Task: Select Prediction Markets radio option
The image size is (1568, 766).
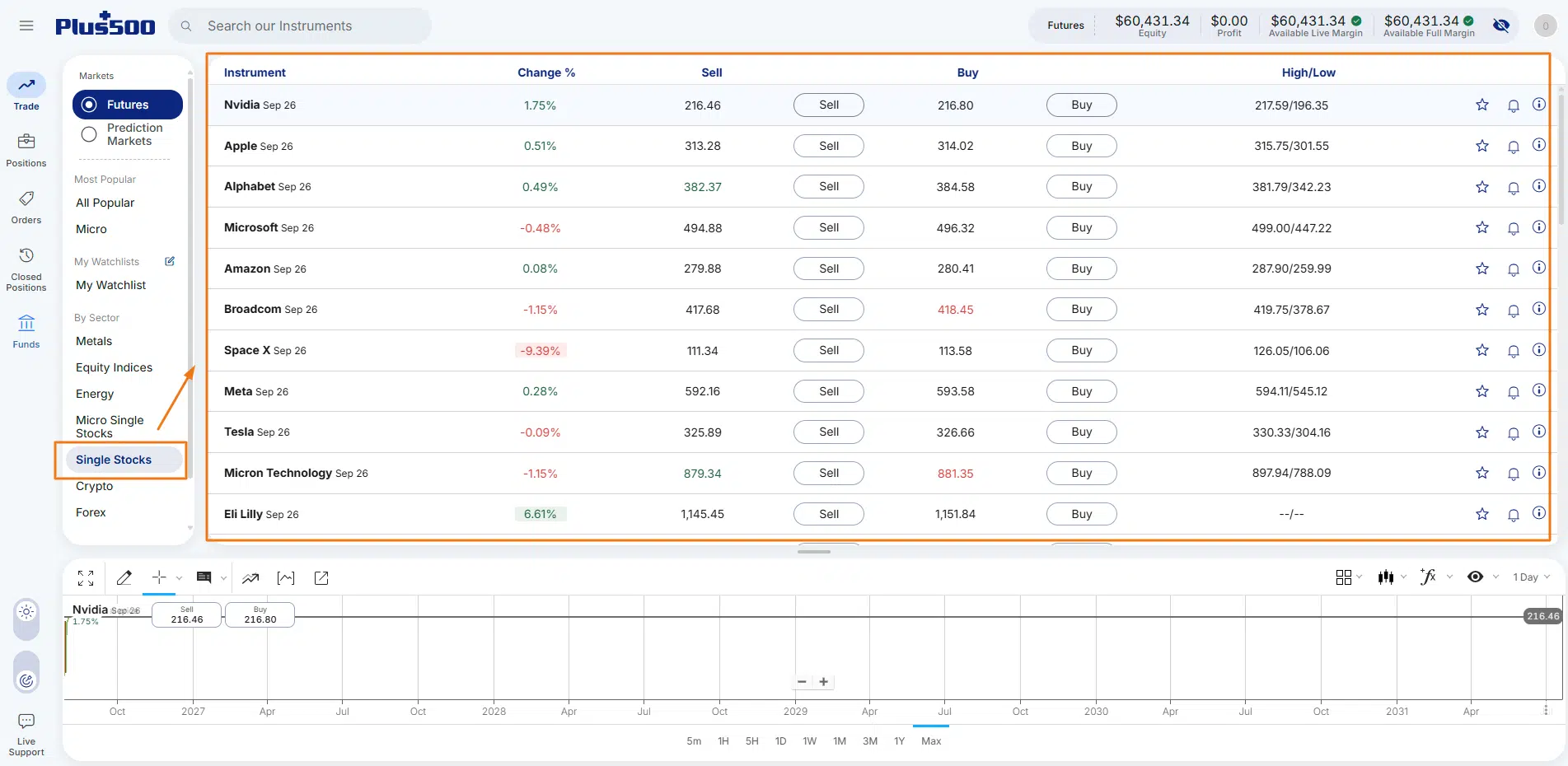Action: [x=89, y=134]
